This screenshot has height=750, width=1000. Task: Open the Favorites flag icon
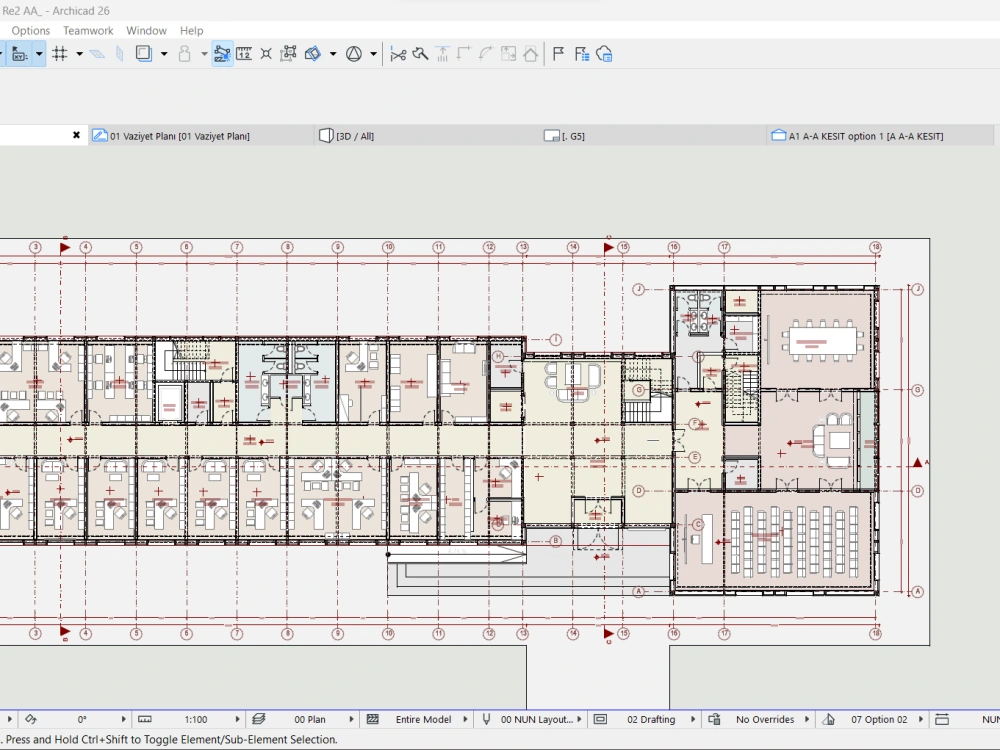tap(558, 53)
